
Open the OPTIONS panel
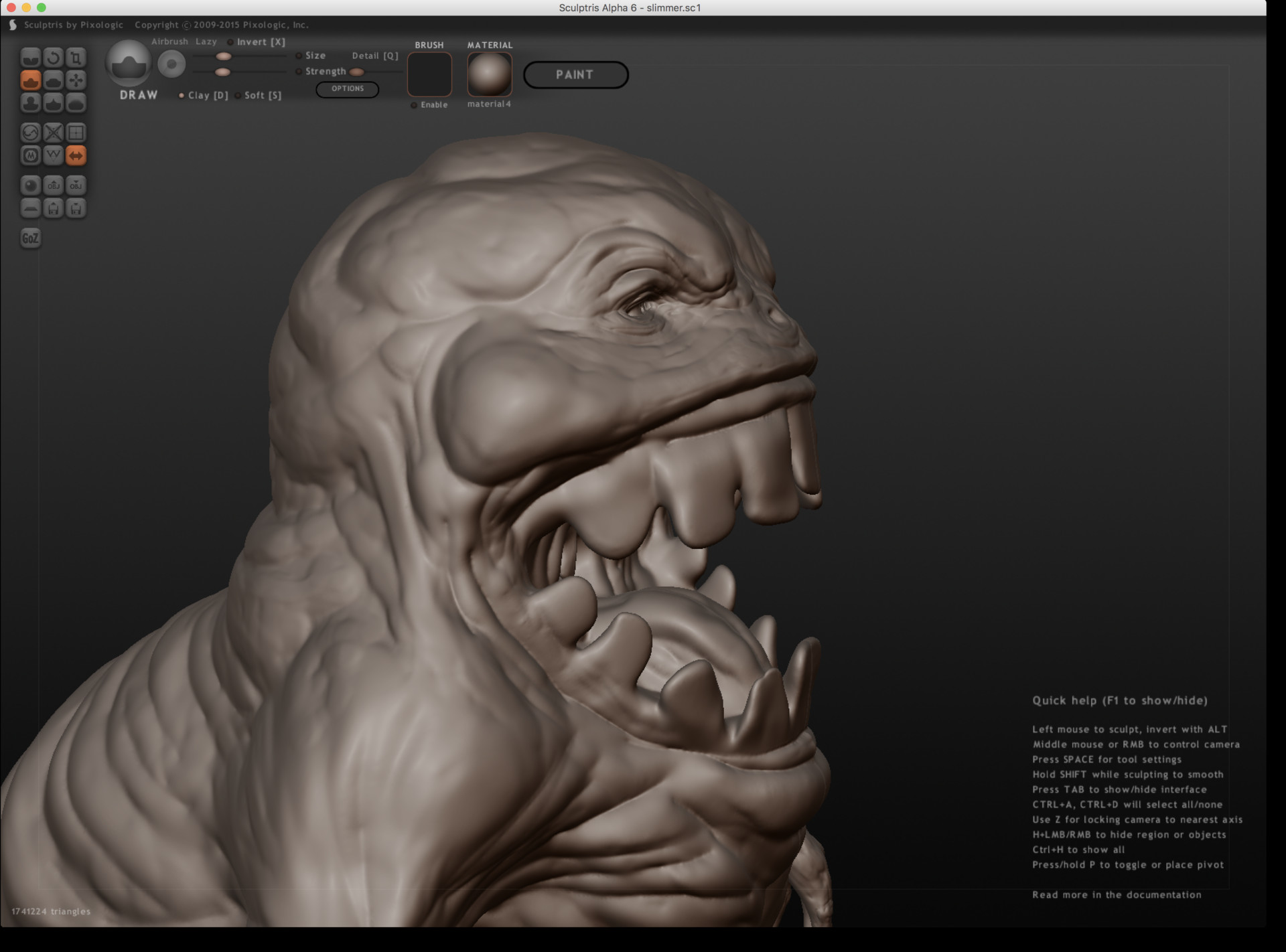click(x=348, y=89)
